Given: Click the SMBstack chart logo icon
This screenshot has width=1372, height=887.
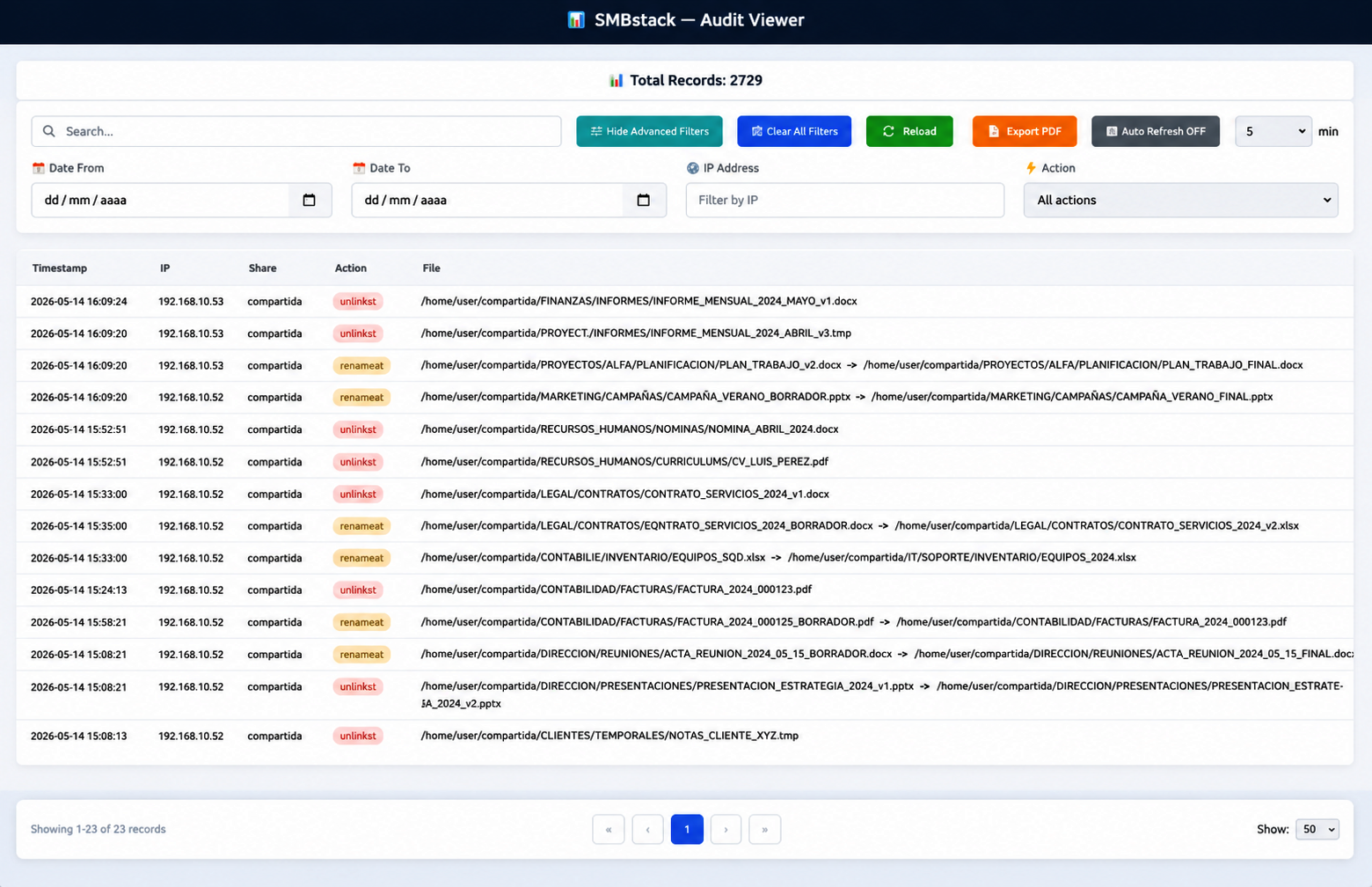Looking at the screenshot, I should (x=576, y=19).
